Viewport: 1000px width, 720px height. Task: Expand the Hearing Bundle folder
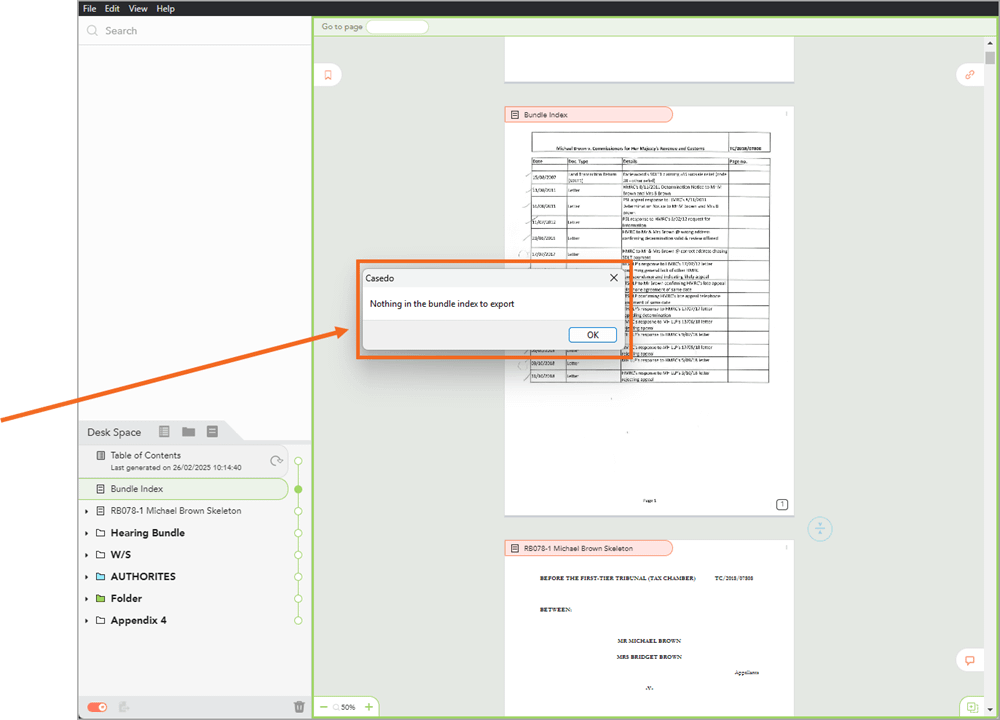coord(87,532)
